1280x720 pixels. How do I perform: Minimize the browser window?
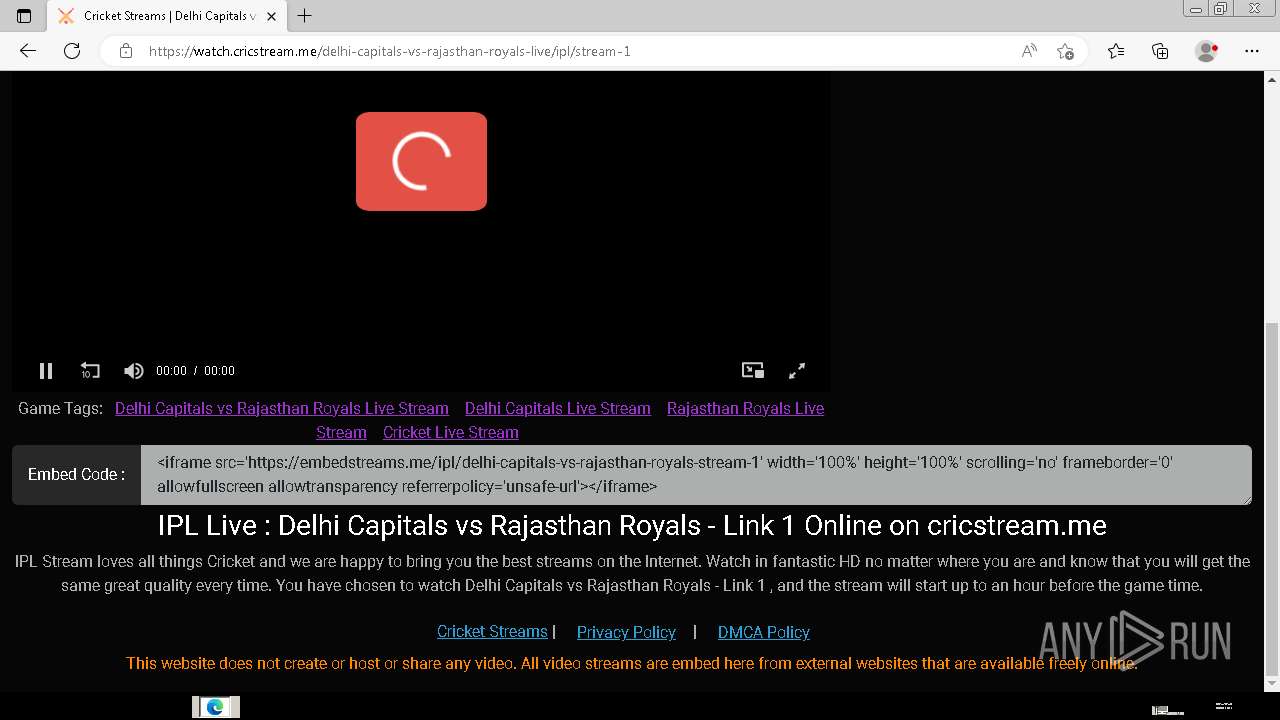pyautogui.click(x=1195, y=9)
